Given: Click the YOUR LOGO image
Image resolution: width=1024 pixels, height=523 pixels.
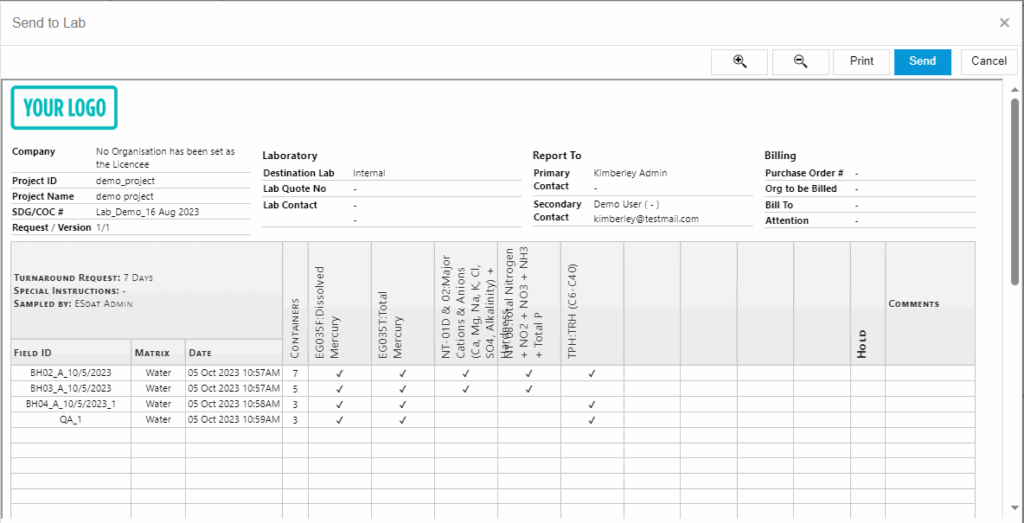Looking at the screenshot, I should tap(64, 108).
